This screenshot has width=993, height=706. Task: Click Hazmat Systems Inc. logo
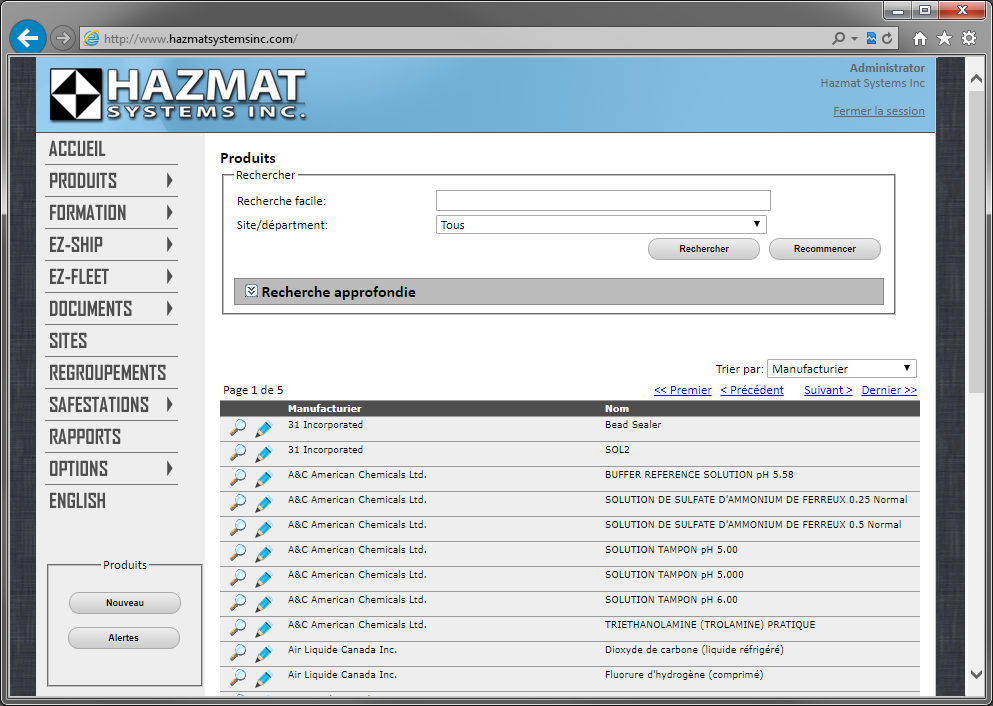point(178,94)
